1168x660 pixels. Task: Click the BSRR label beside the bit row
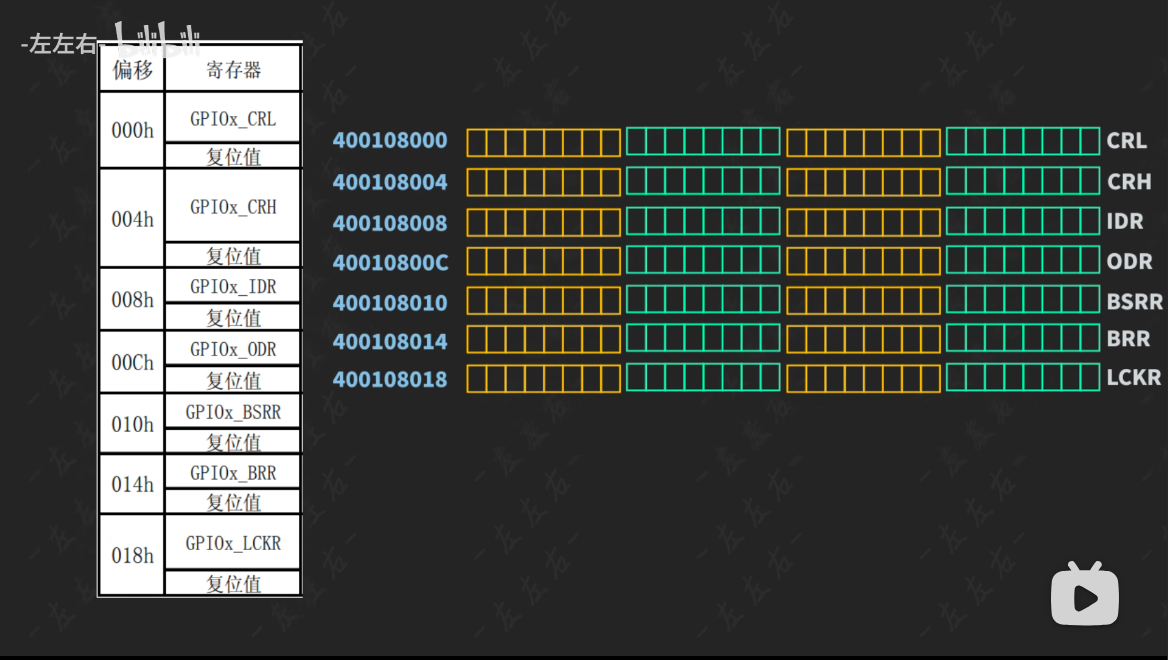coord(1134,301)
